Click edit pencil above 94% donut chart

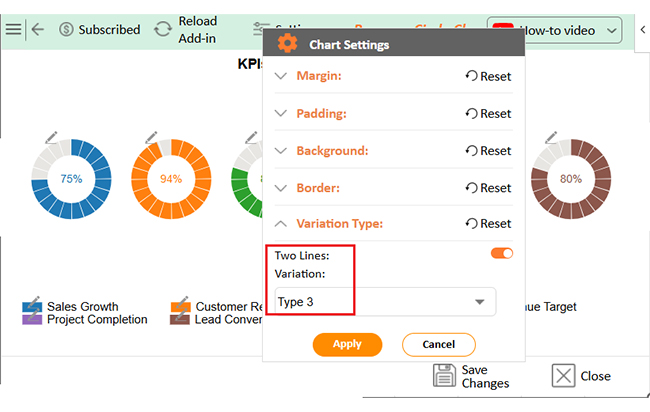pos(152,137)
